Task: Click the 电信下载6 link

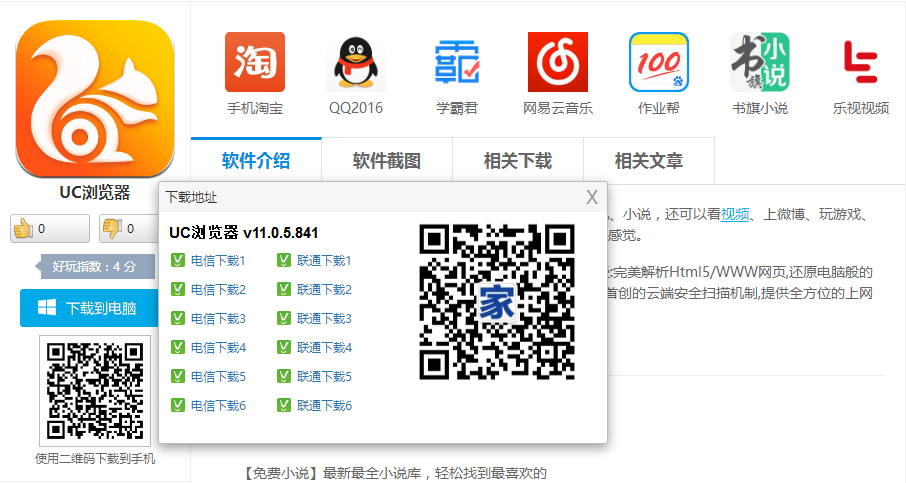Action: [x=218, y=406]
